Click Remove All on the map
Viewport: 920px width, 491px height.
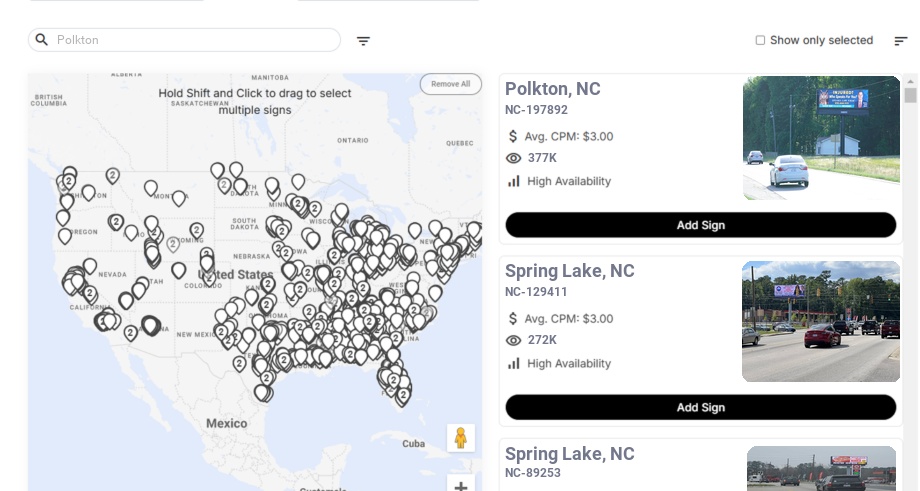450,84
